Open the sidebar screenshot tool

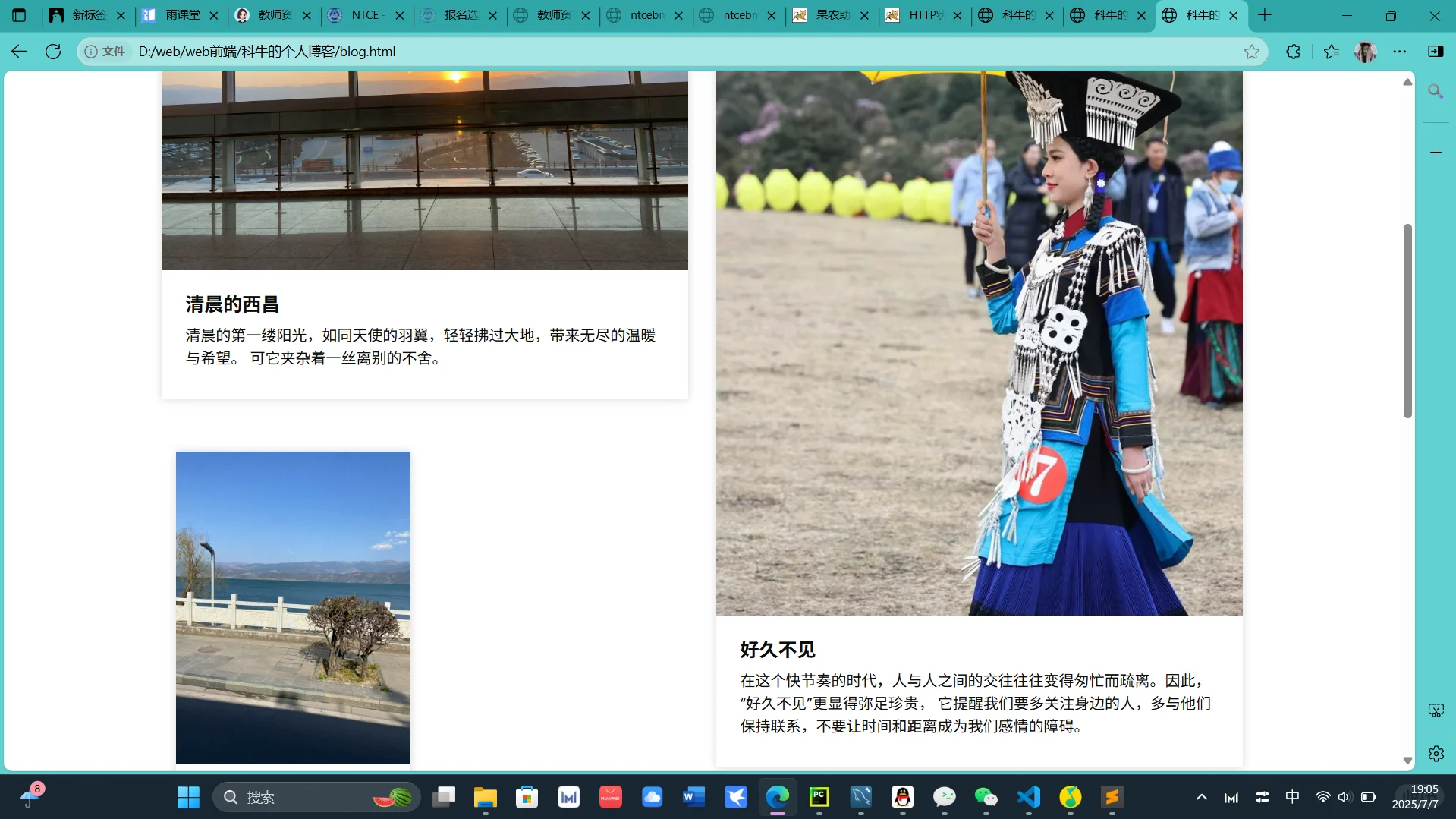click(1436, 710)
